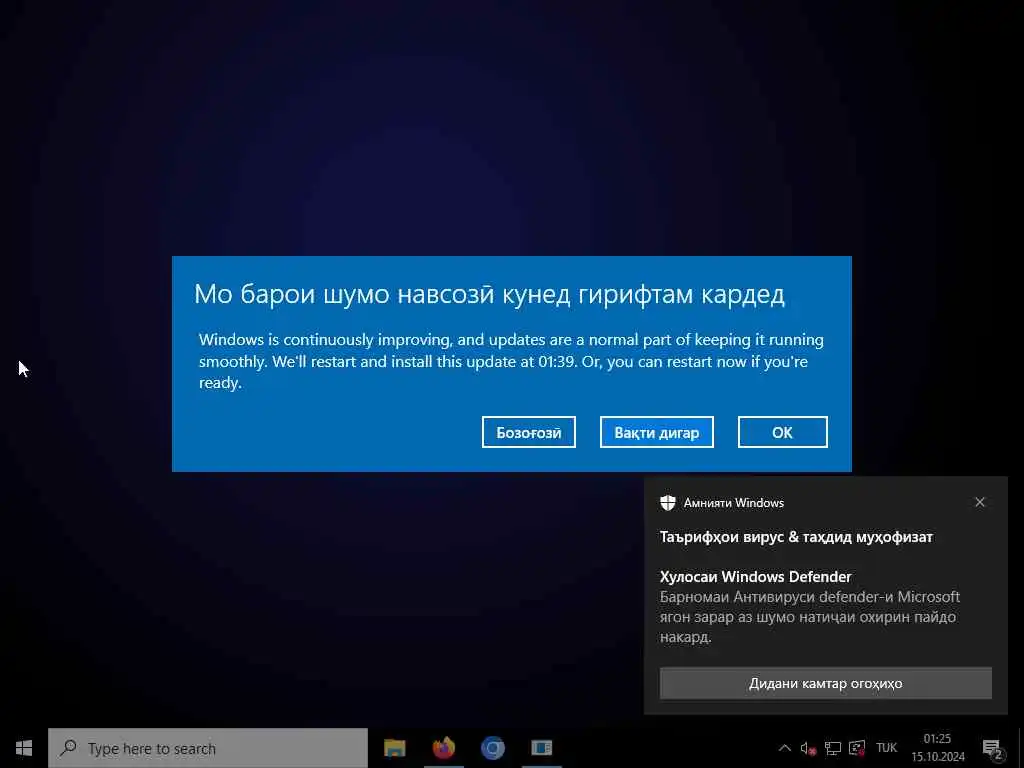Image resolution: width=1024 pixels, height=768 pixels.
Task: Open the clock showing 01:25
Action: (937, 748)
